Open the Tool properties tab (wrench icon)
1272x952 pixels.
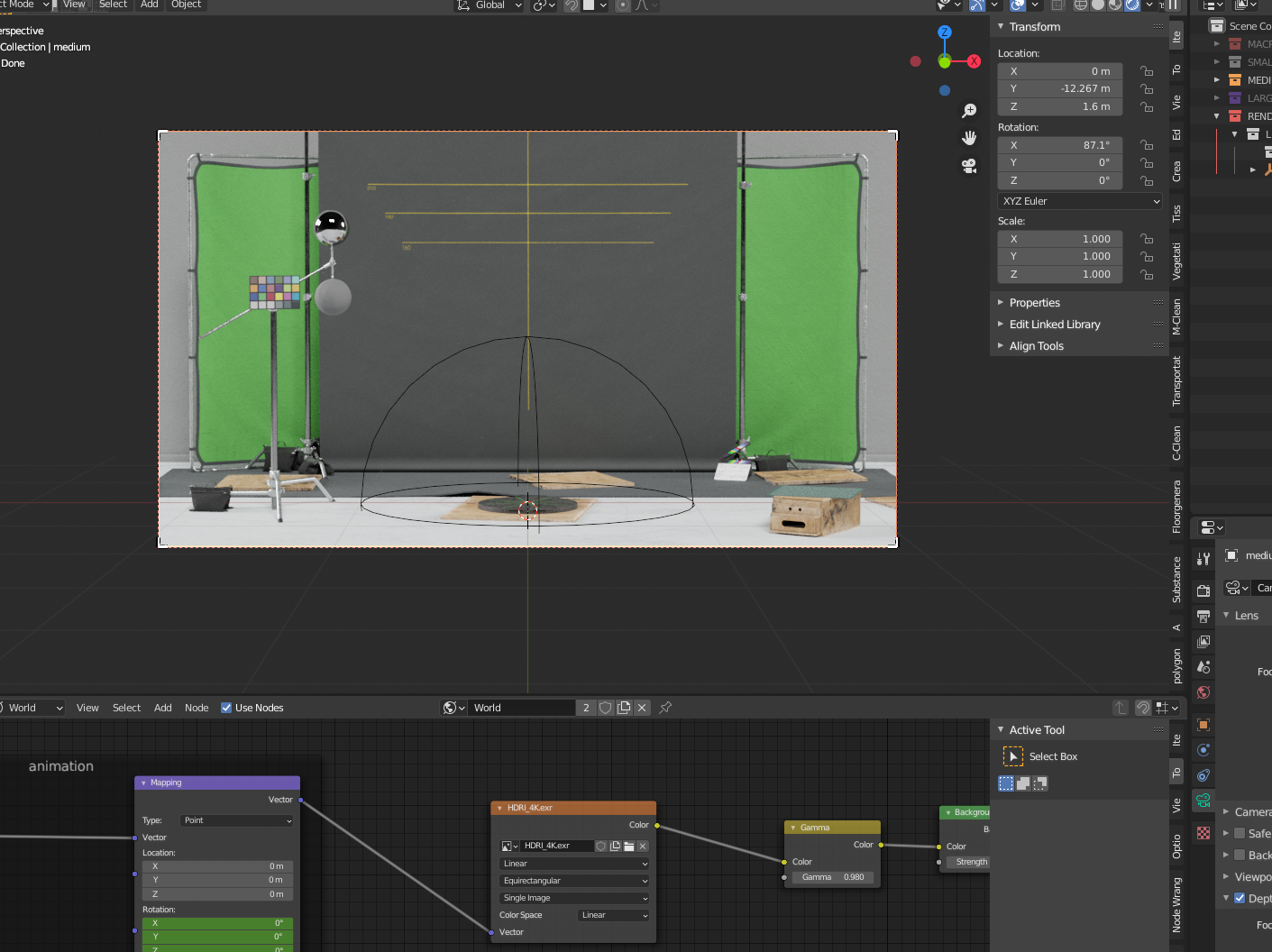pos(1203,559)
